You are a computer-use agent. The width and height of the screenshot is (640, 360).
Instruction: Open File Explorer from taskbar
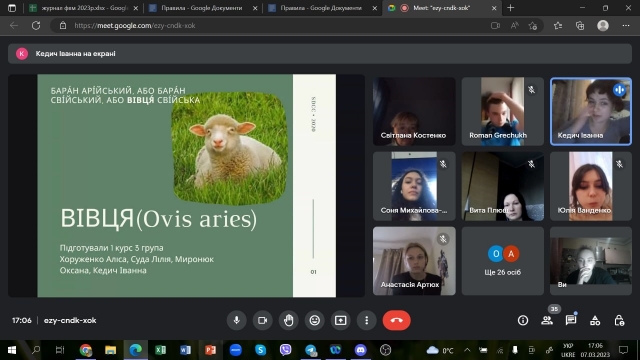pos(110,350)
